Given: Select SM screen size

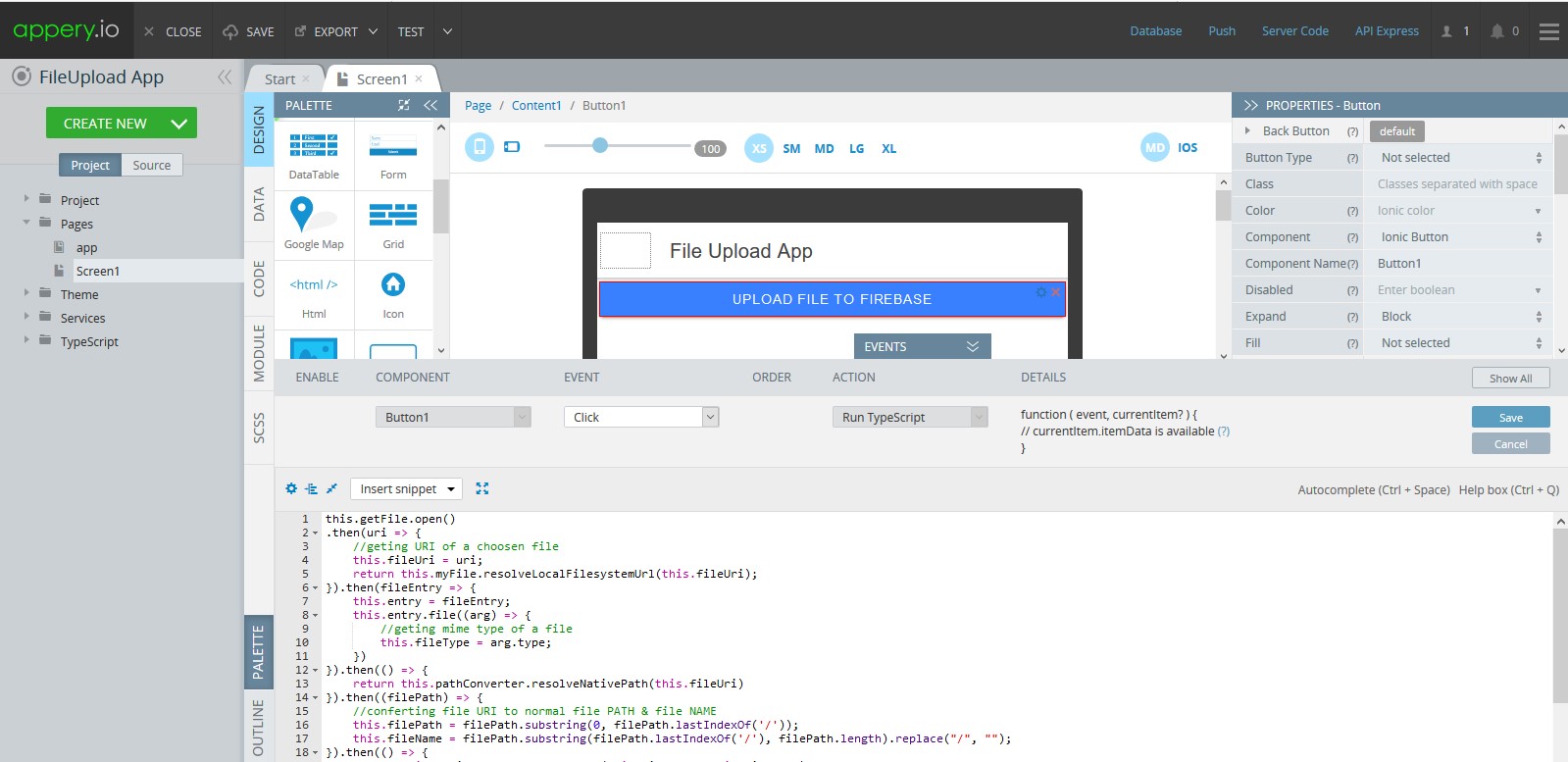Looking at the screenshot, I should pos(791,149).
